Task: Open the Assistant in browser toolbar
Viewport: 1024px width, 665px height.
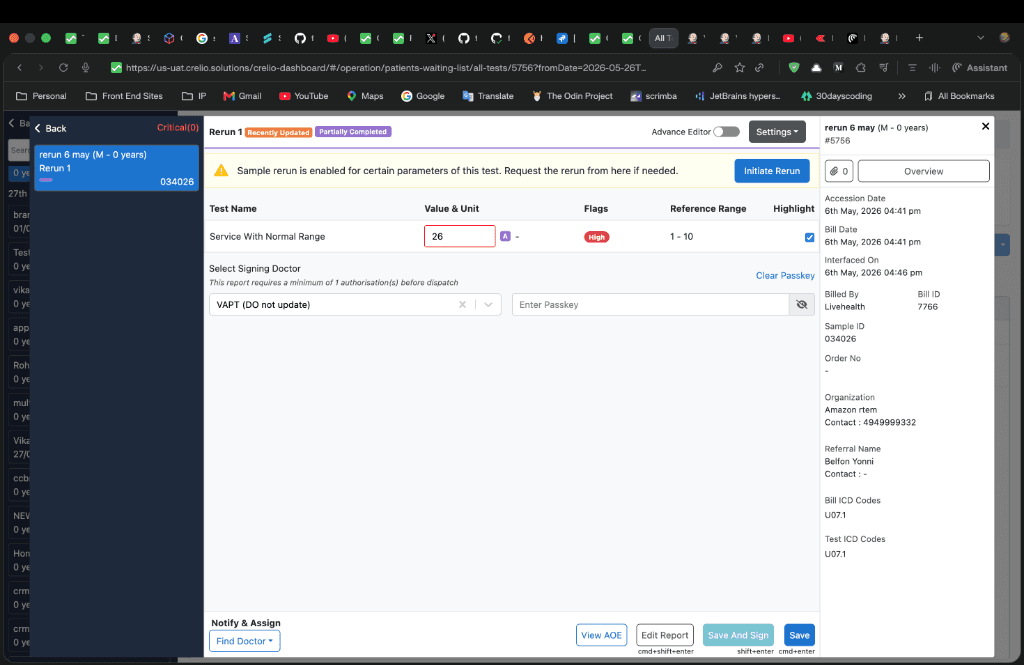Action: [x=980, y=67]
